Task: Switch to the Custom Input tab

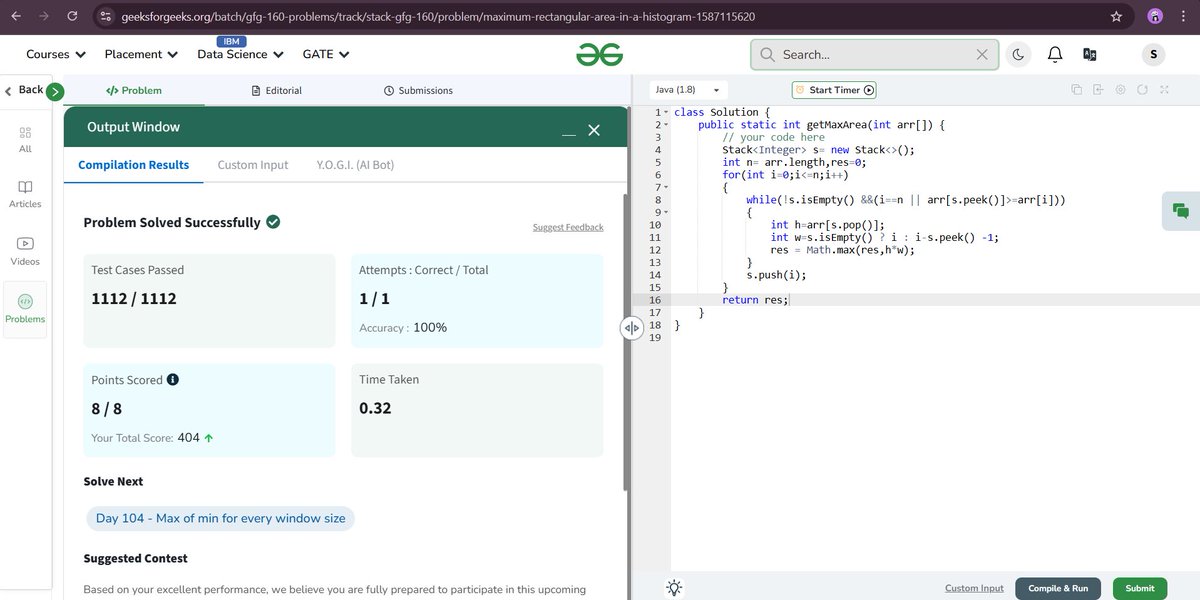Action: pyautogui.click(x=252, y=164)
